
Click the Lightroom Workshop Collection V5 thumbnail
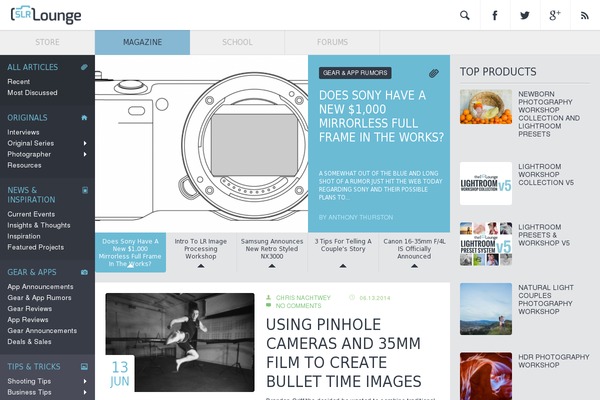click(x=486, y=183)
